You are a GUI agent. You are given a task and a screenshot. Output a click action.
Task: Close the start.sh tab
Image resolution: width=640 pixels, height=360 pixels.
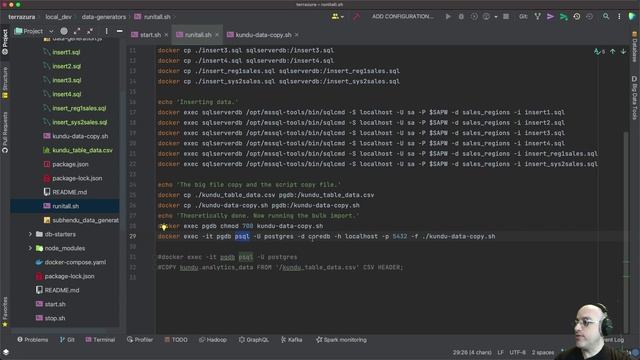pos(166,35)
